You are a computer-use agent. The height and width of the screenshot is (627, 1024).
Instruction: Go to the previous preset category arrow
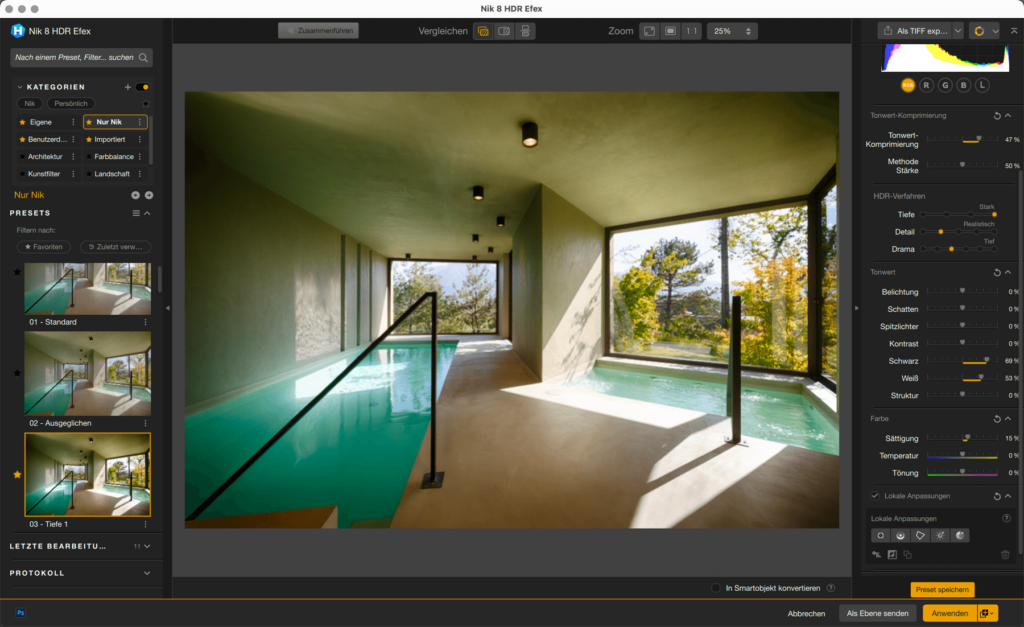135,195
